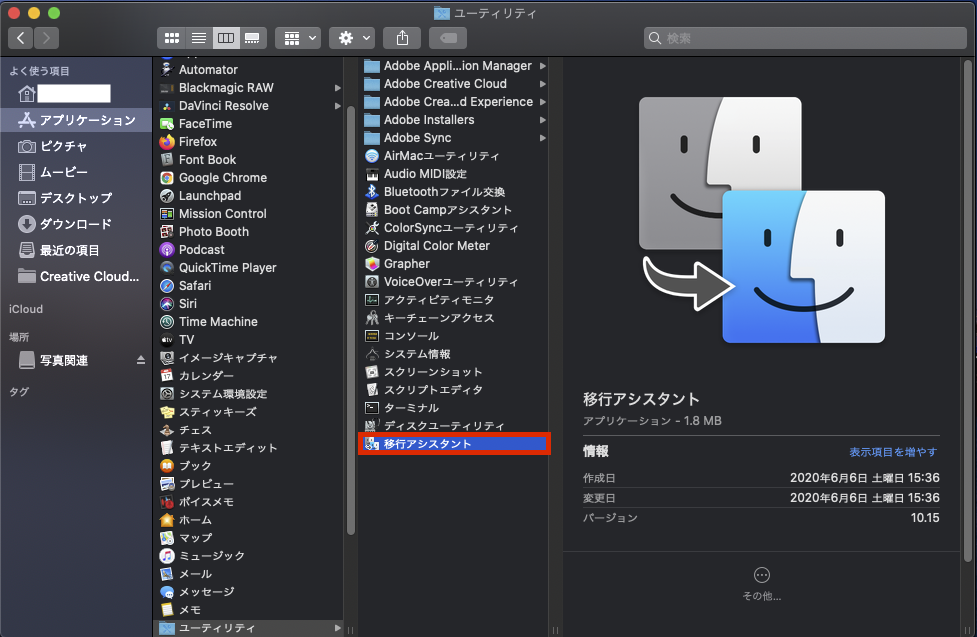Expand the Adobe Sync folder arrow
Image resolution: width=977 pixels, height=637 pixels.
543,138
